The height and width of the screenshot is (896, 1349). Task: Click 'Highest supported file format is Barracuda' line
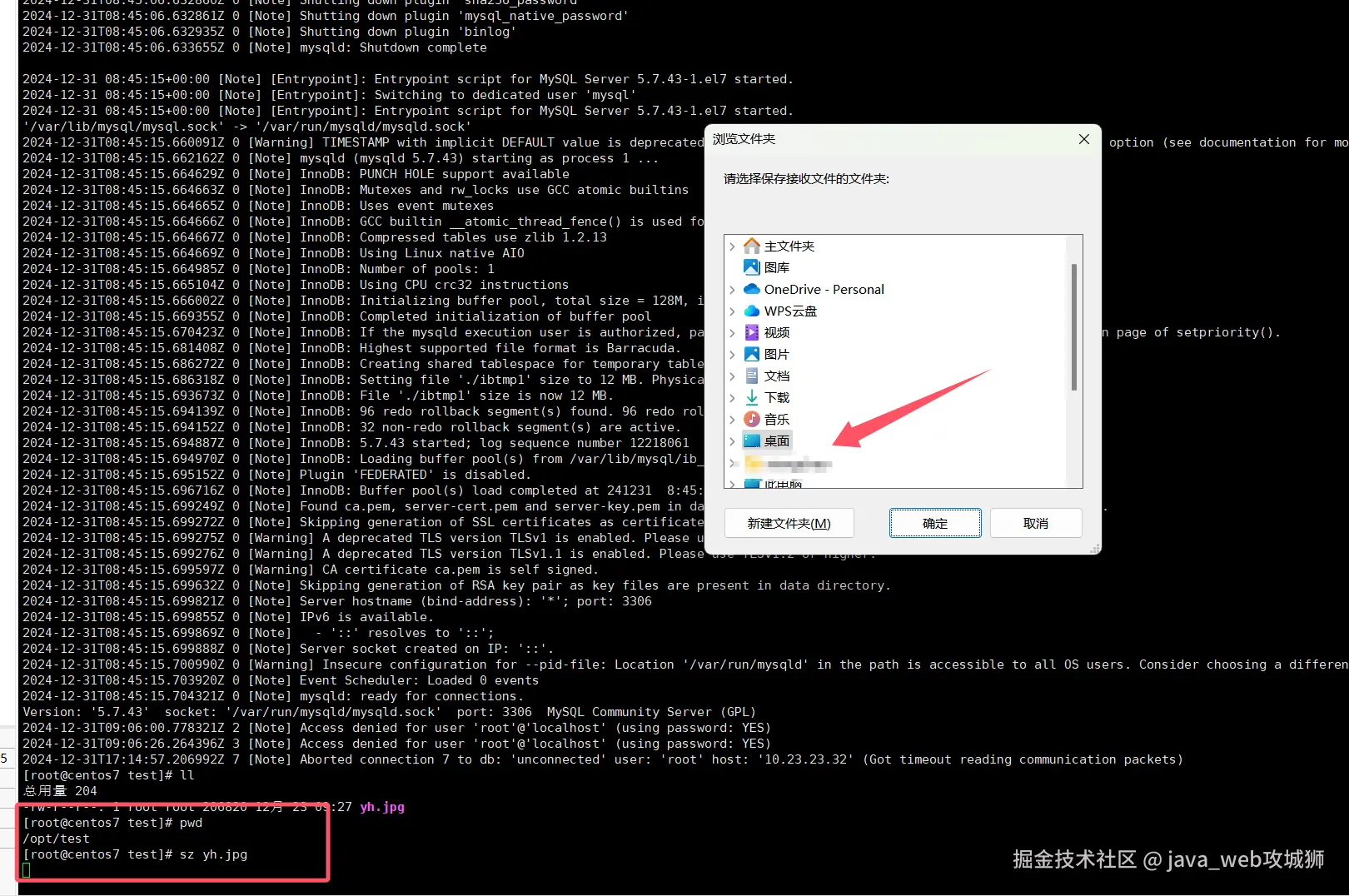click(x=352, y=348)
